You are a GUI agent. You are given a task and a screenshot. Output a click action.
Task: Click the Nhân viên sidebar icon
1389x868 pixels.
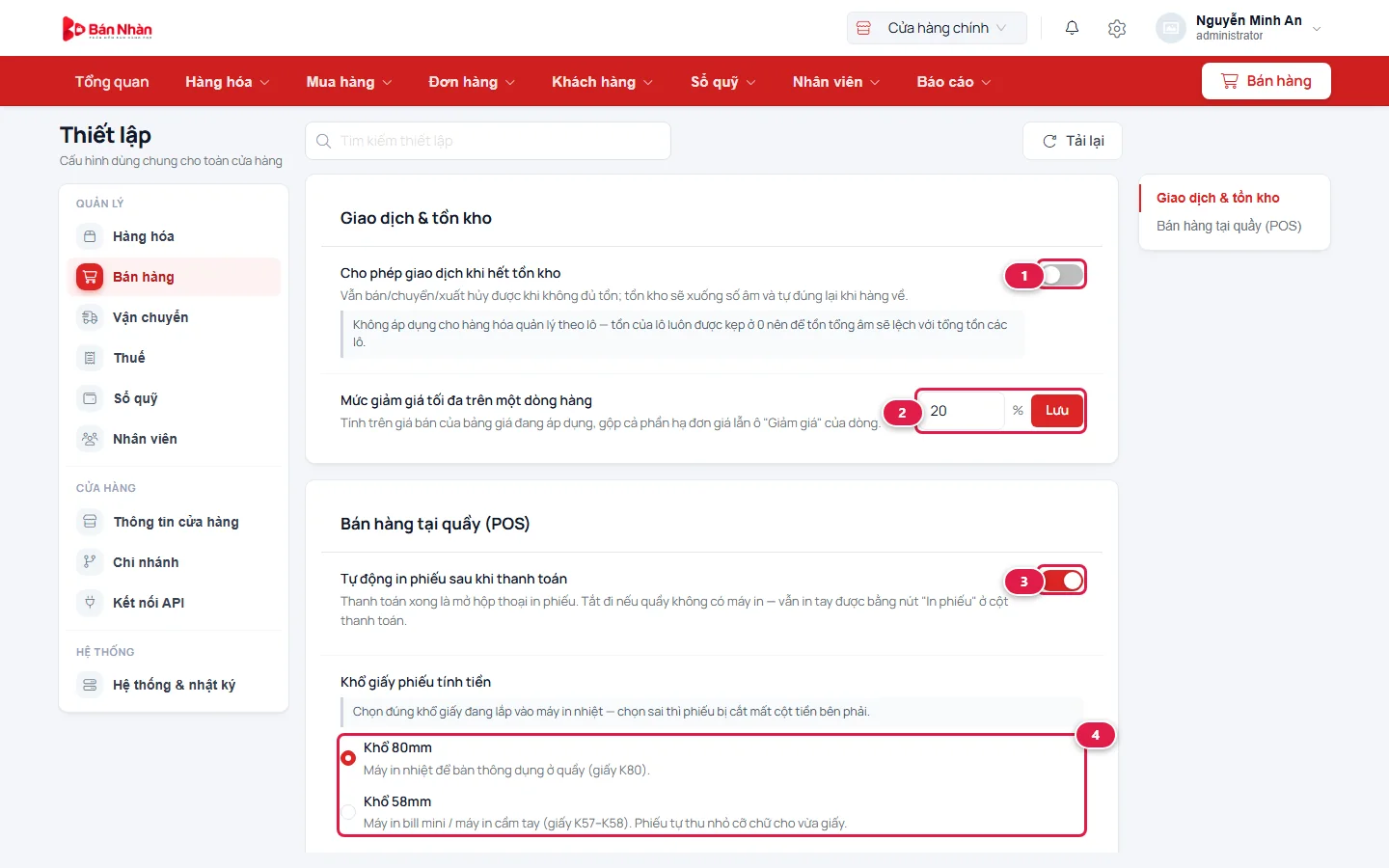coord(90,439)
